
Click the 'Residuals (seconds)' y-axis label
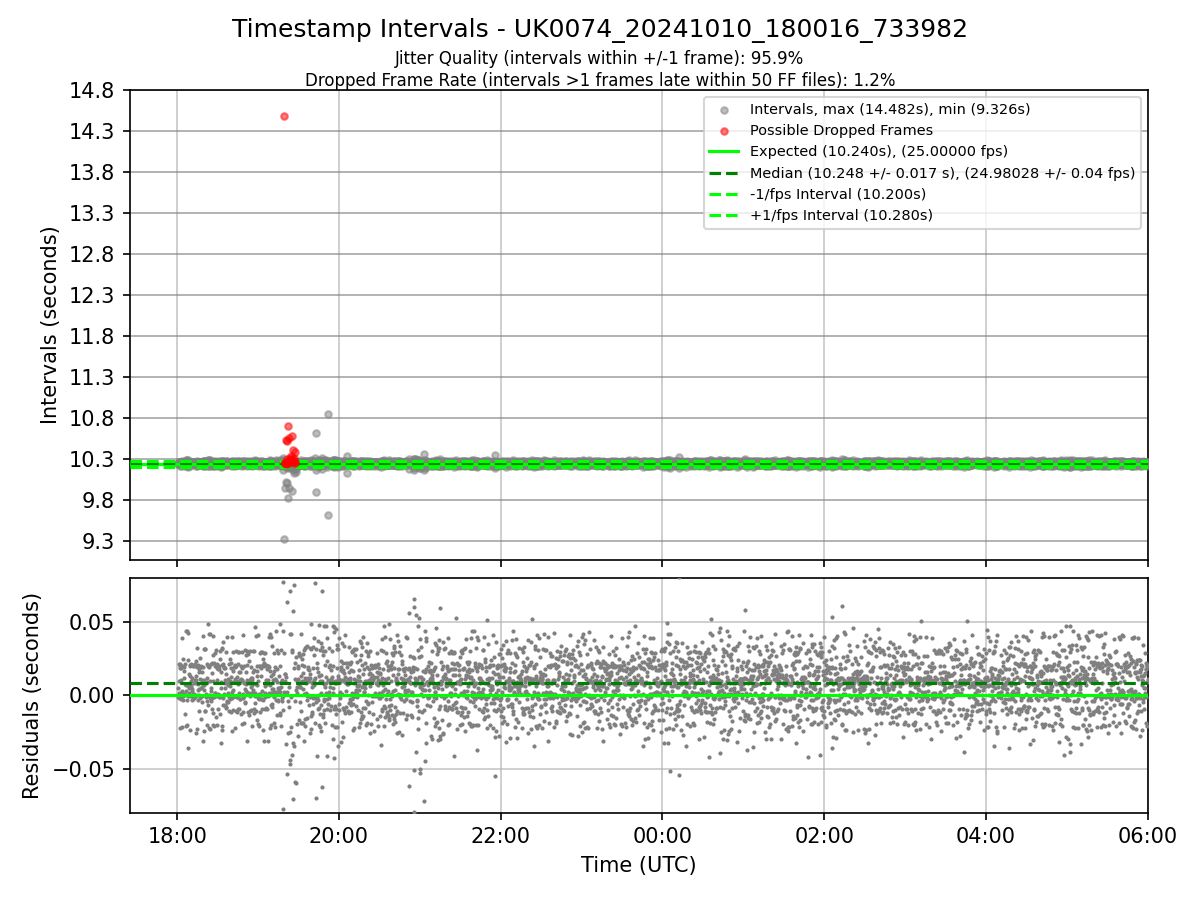[31, 696]
